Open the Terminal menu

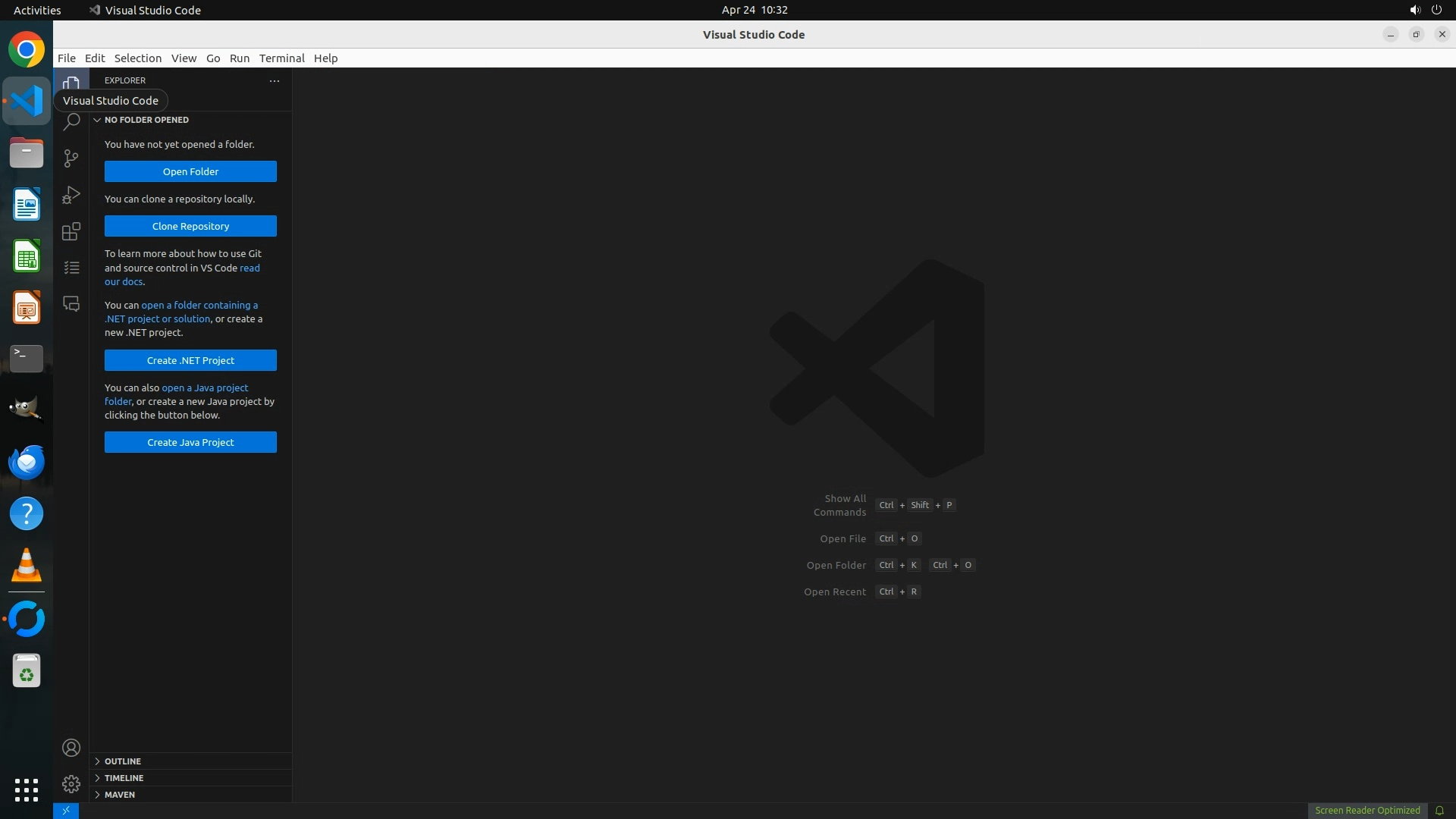[x=281, y=58]
